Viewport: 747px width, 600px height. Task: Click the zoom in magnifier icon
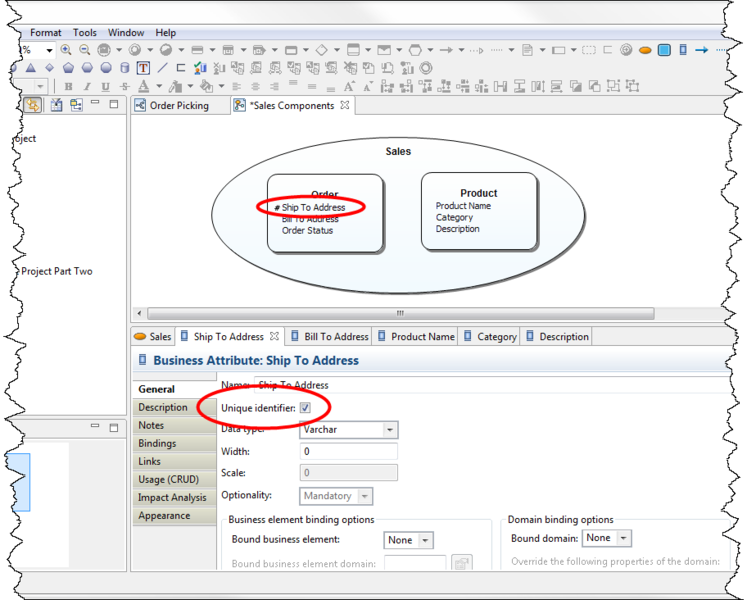point(66,50)
